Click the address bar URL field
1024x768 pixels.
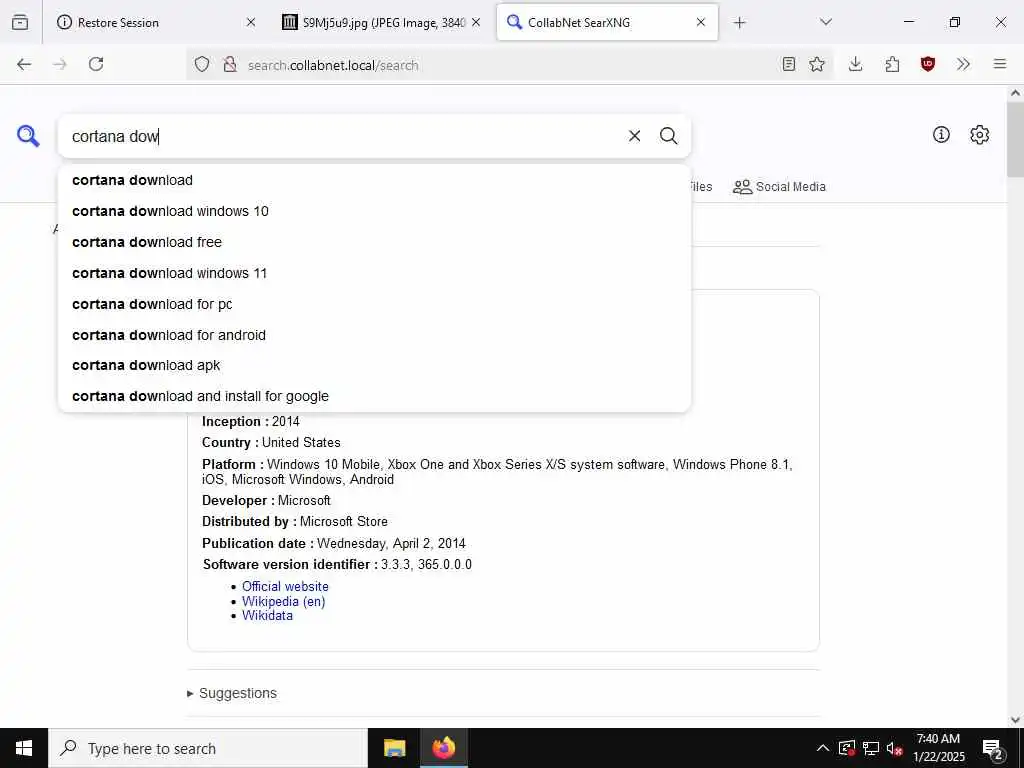[x=509, y=65]
